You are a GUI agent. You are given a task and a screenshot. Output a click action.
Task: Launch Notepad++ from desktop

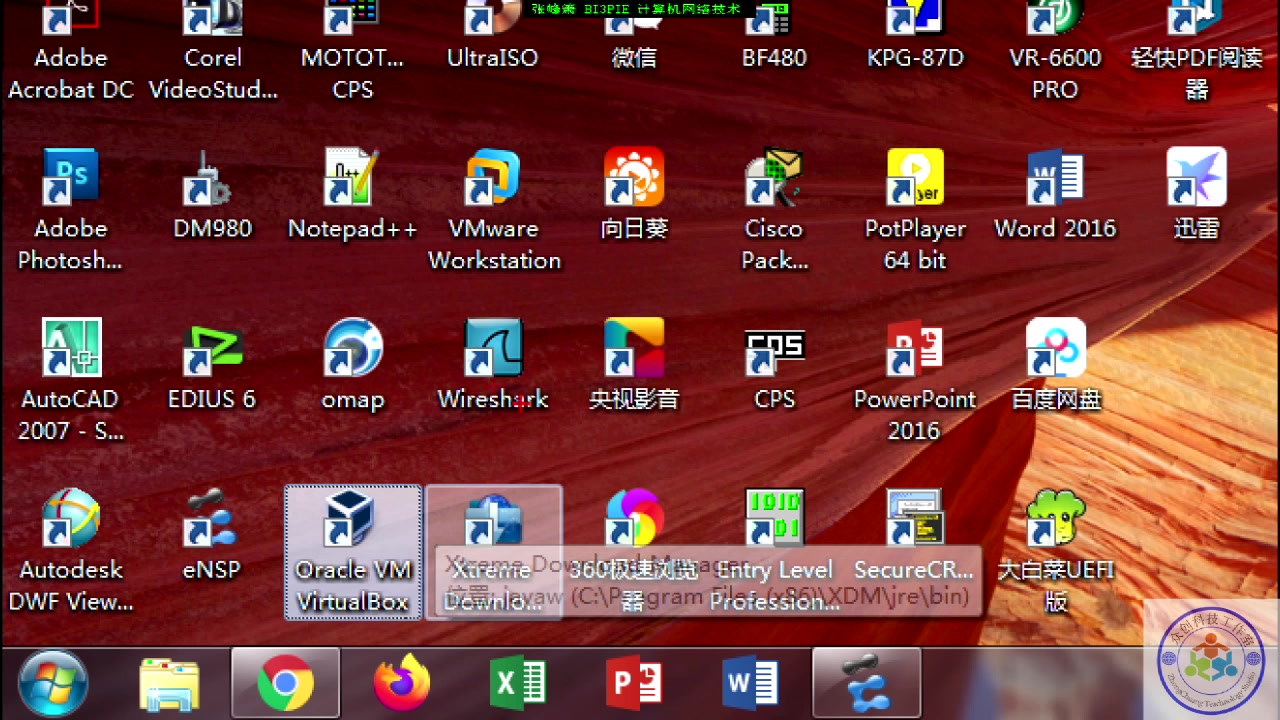[353, 196]
